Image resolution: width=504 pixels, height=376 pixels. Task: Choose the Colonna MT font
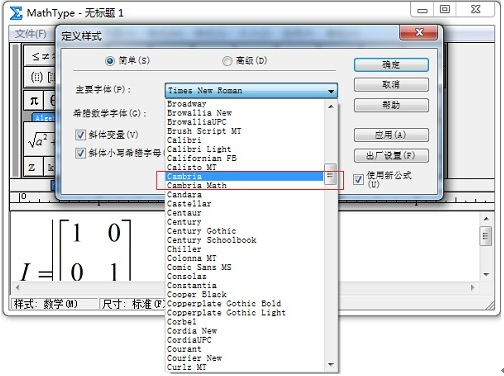(x=244, y=258)
